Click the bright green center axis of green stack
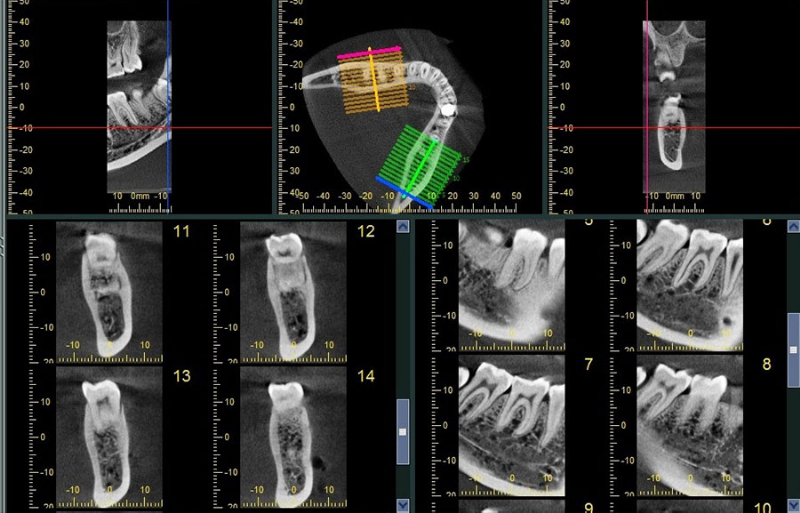800x513 pixels. 420,166
